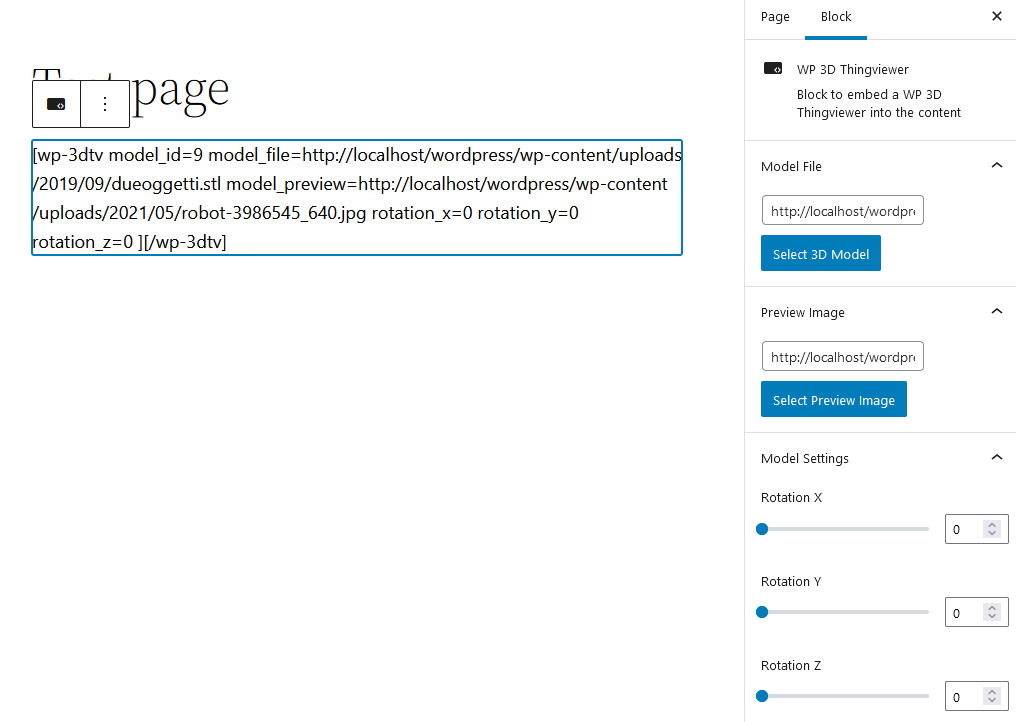Increase the Rotation X value with the up arrow

tap(992, 524)
